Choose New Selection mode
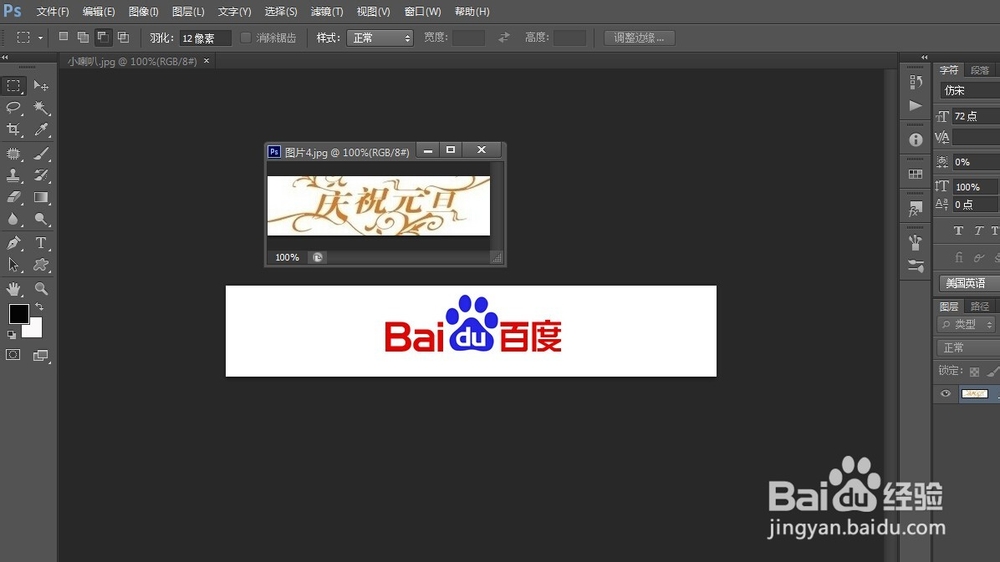1000x562 pixels. coord(63,37)
